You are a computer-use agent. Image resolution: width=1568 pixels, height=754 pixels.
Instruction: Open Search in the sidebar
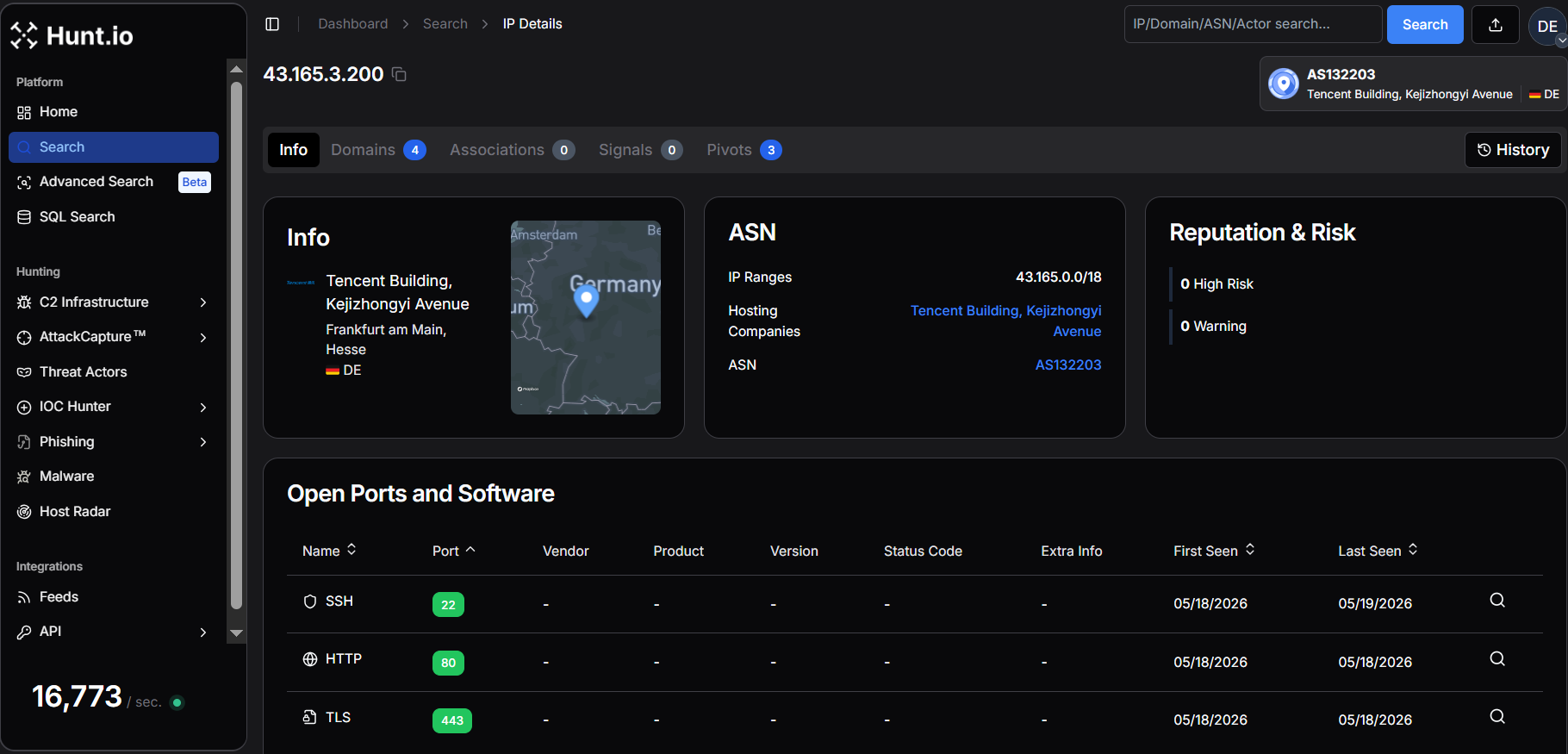click(114, 147)
